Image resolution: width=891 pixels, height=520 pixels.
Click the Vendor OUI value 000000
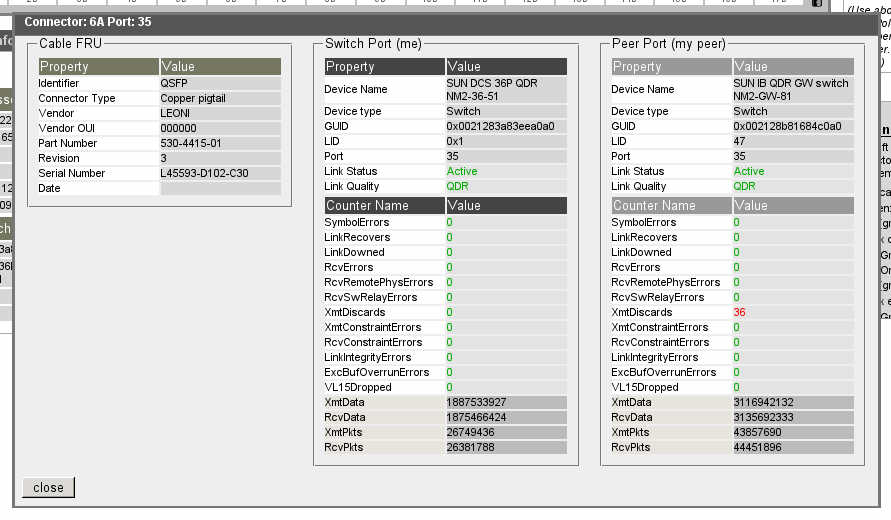click(178, 128)
